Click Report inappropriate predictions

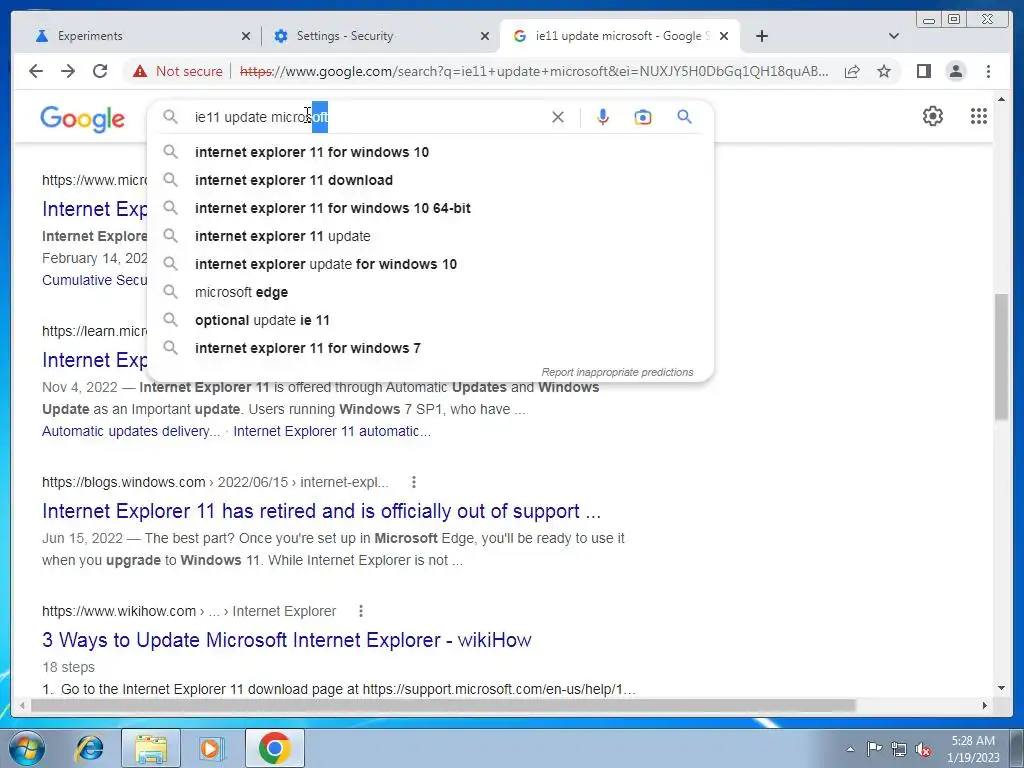(617, 372)
